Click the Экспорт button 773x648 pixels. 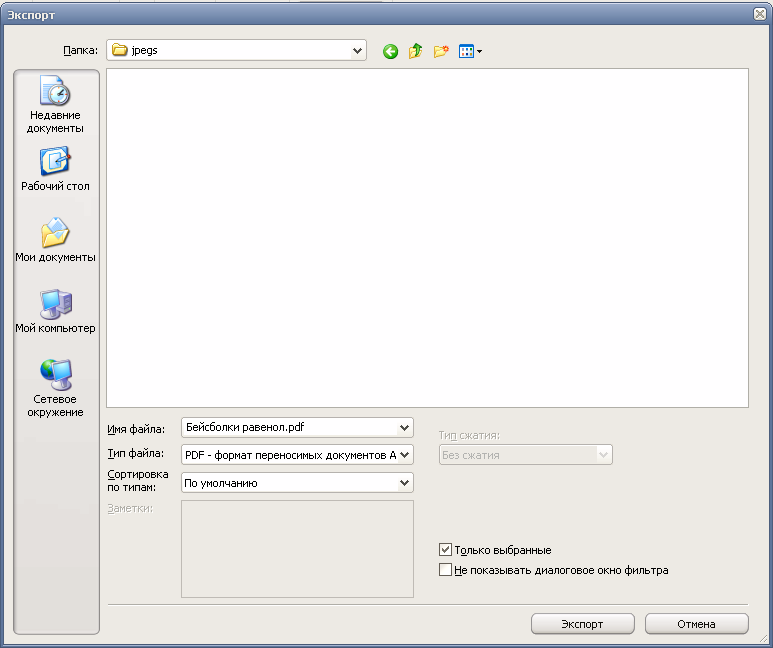[582, 624]
